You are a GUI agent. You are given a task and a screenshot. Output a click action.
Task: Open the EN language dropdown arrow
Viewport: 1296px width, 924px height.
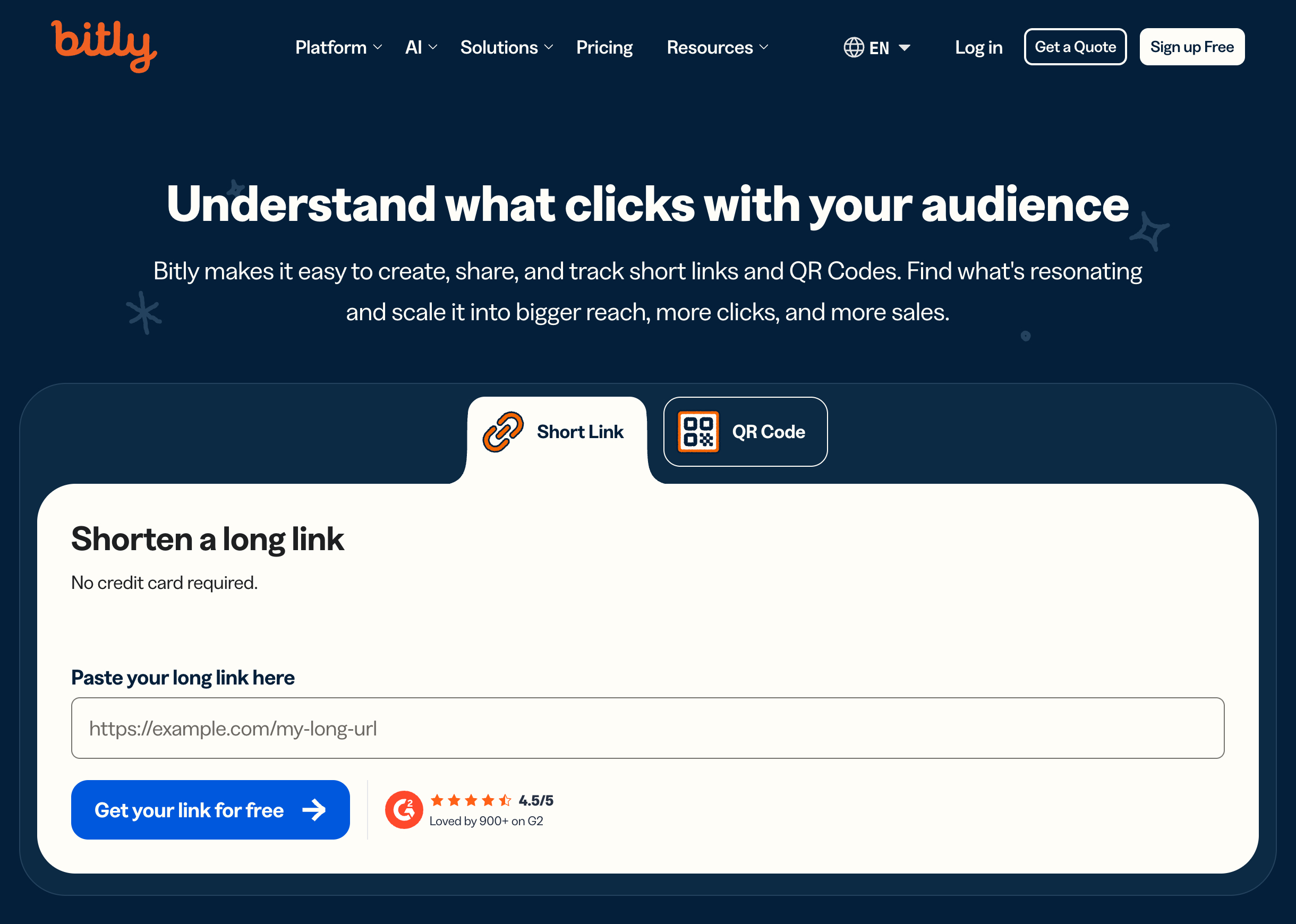tap(905, 48)
